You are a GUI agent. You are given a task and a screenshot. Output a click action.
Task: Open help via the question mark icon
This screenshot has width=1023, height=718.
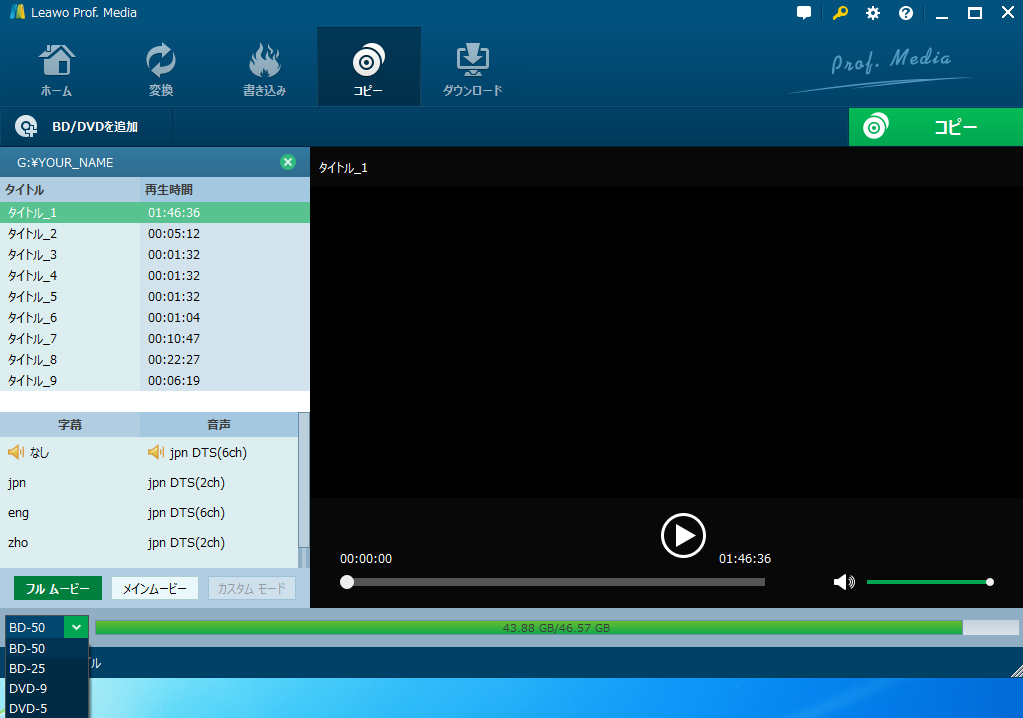906,13
